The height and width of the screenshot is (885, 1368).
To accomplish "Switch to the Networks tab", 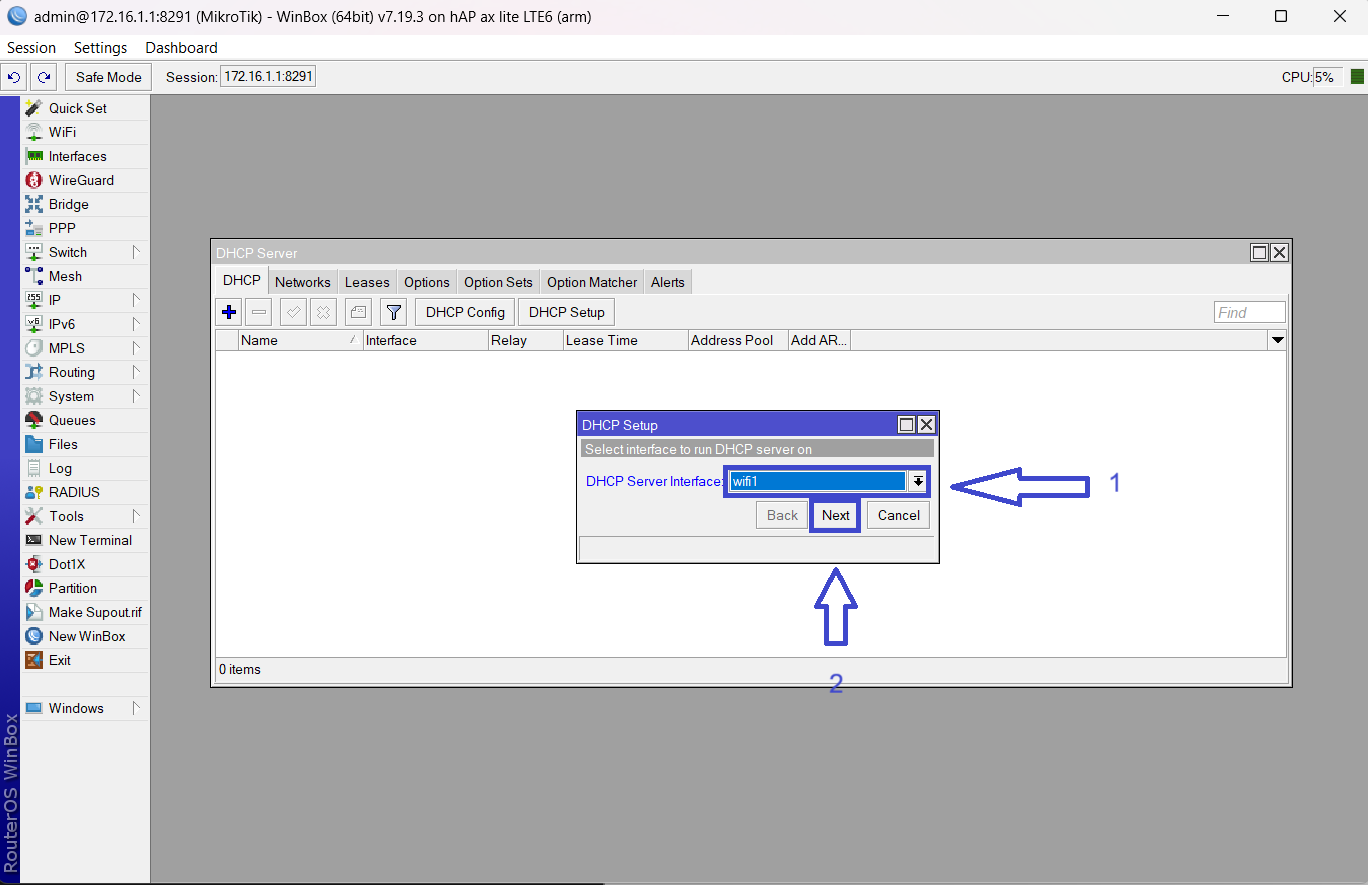I will tap(303, 282).
